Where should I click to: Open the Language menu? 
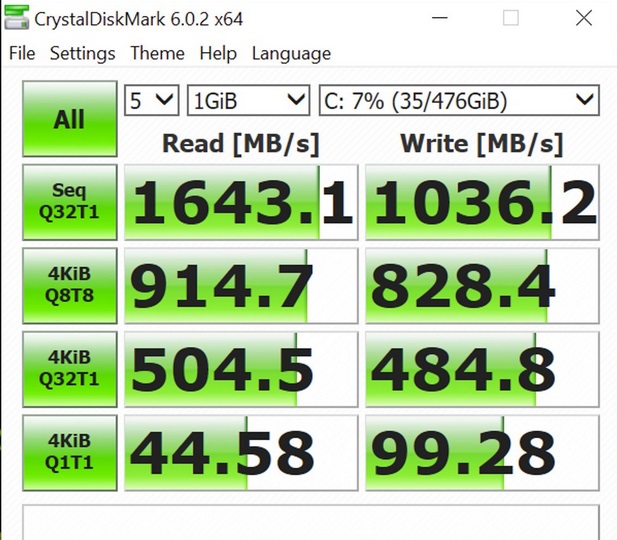291,54
